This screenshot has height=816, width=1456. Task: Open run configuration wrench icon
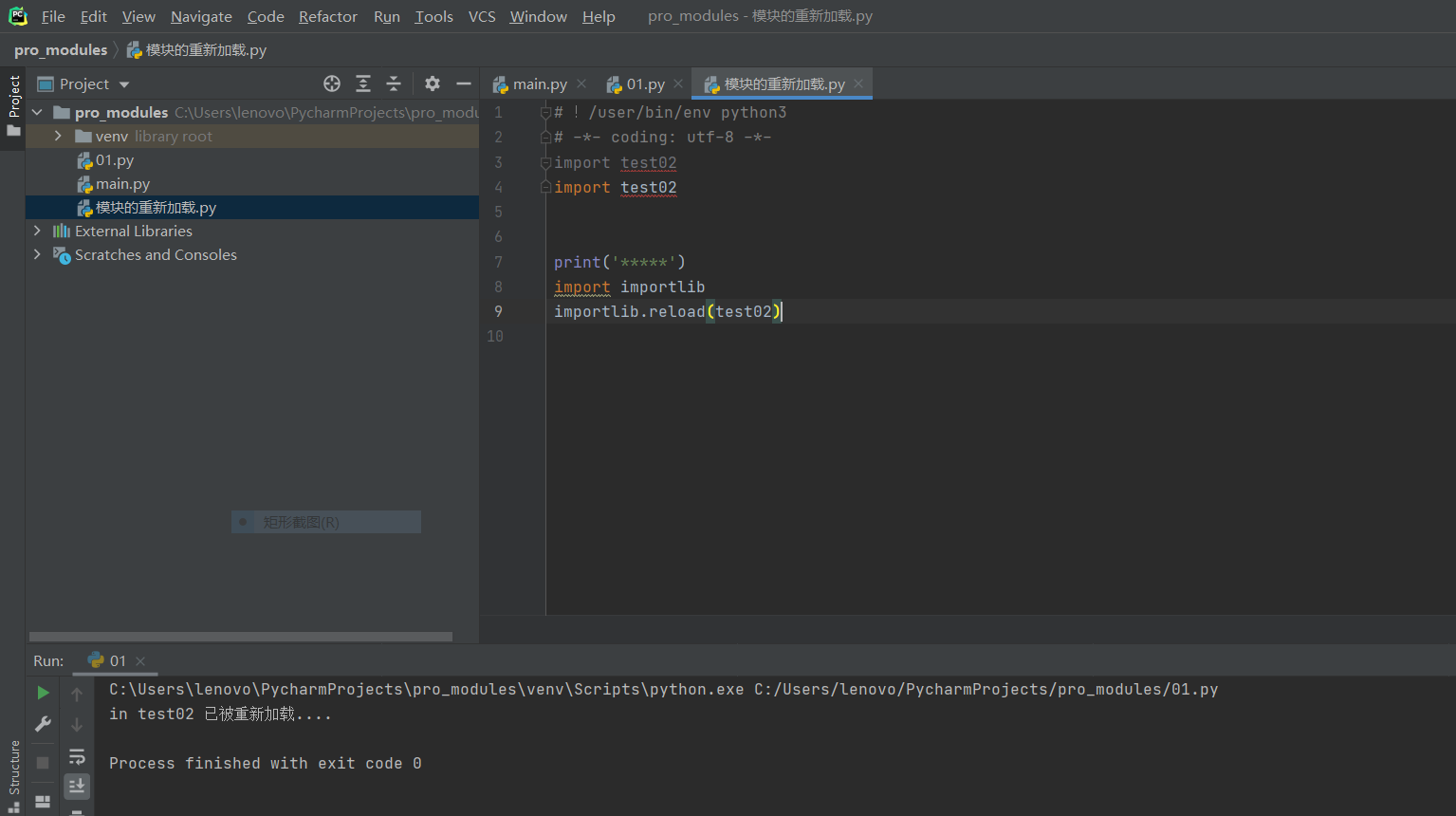point(43,724)
